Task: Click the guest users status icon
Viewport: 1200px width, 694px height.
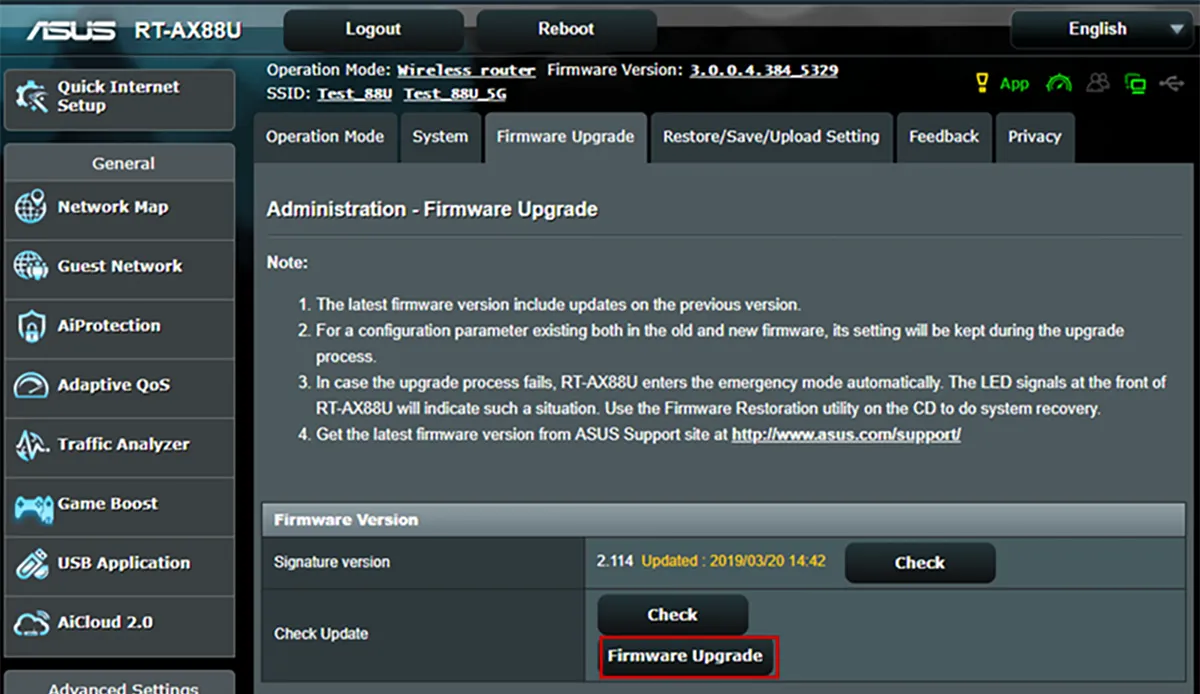Action: click(1098, 83)
